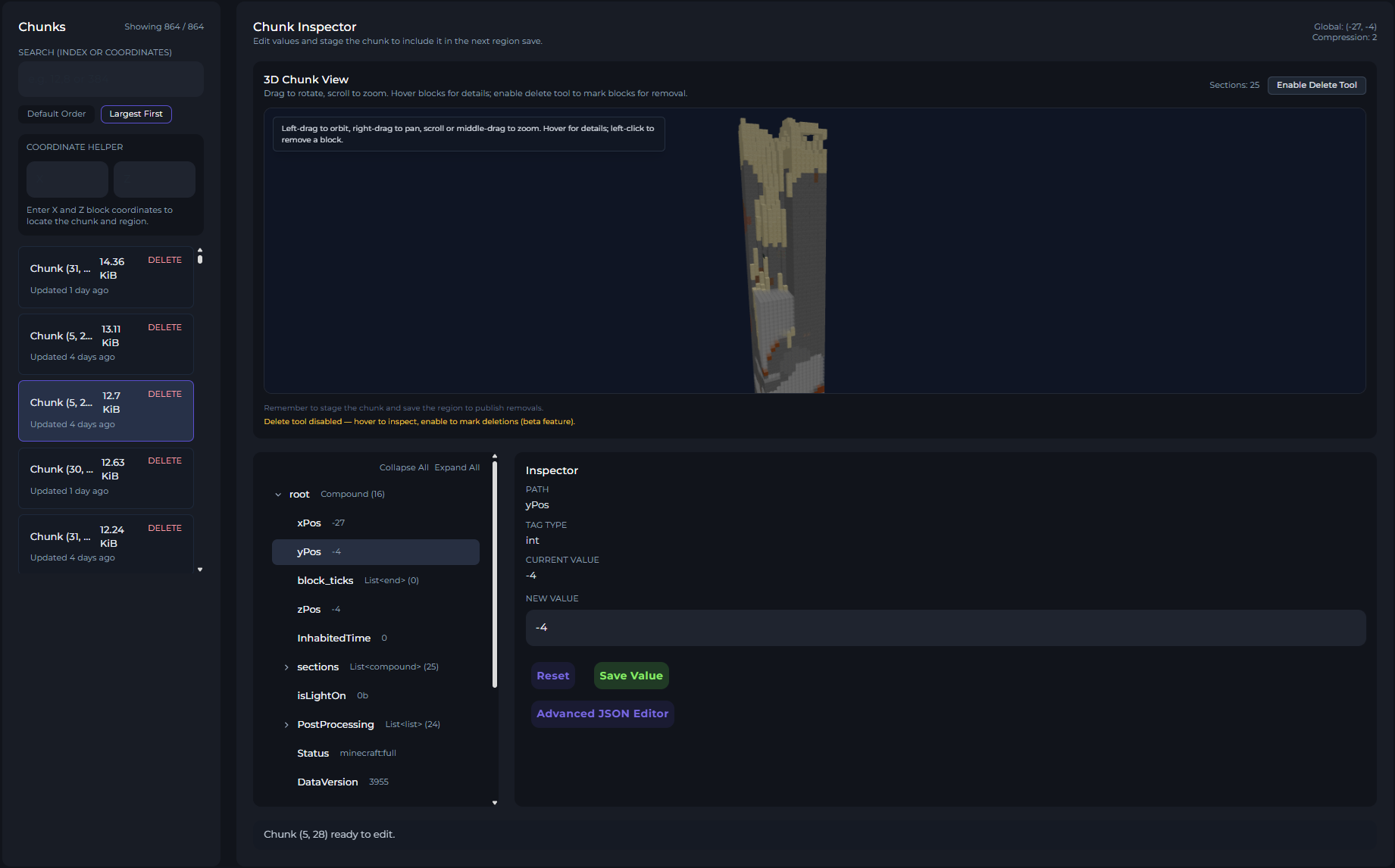
Task: Expand the PostProcessing list node
Action: coord(286,725)
